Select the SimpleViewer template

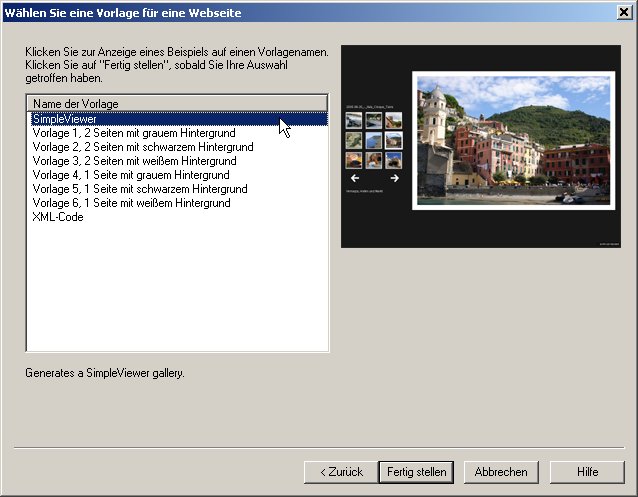(64, 119)
